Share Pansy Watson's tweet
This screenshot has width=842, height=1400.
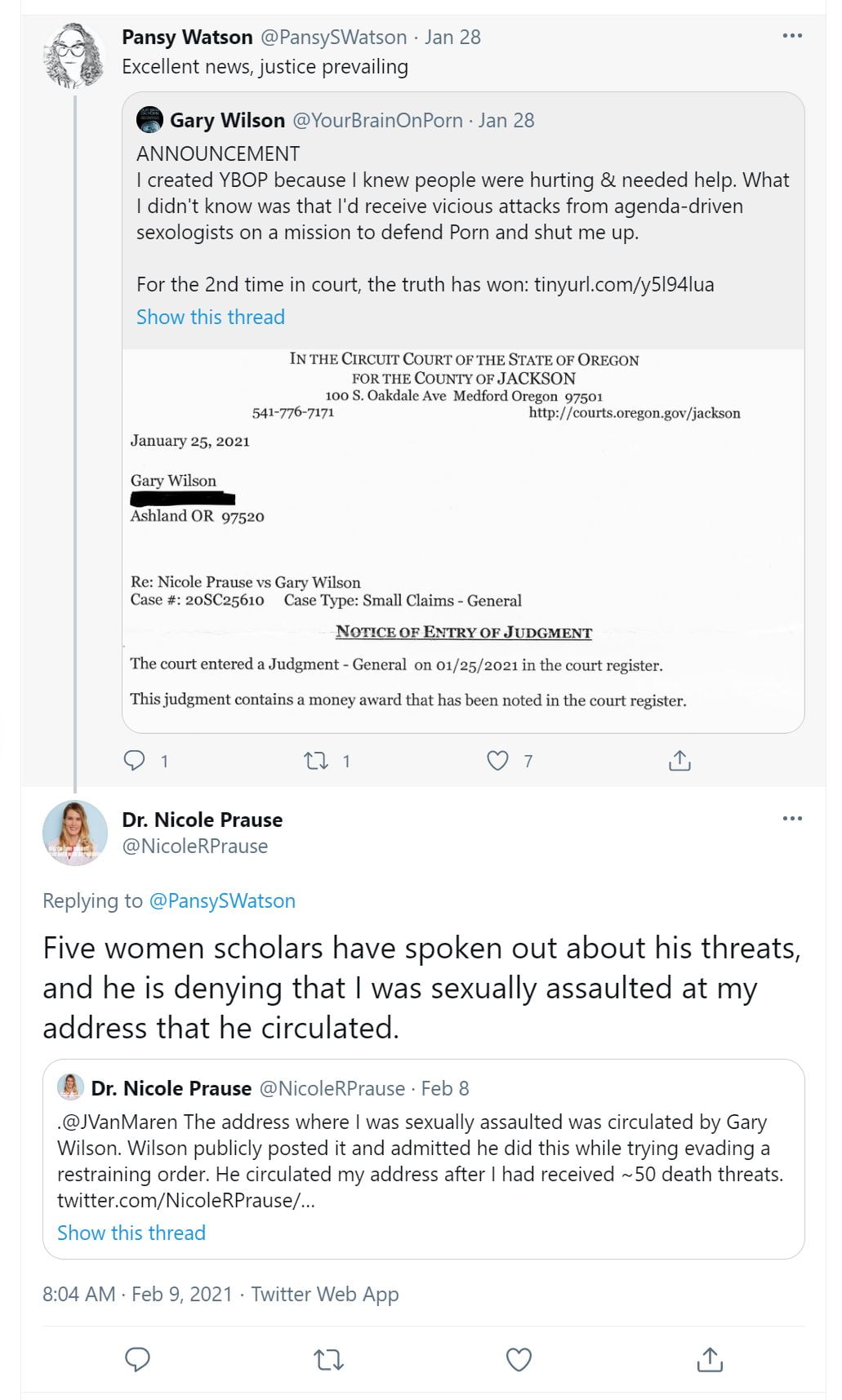pyautogui.click(x=679, y=761)
